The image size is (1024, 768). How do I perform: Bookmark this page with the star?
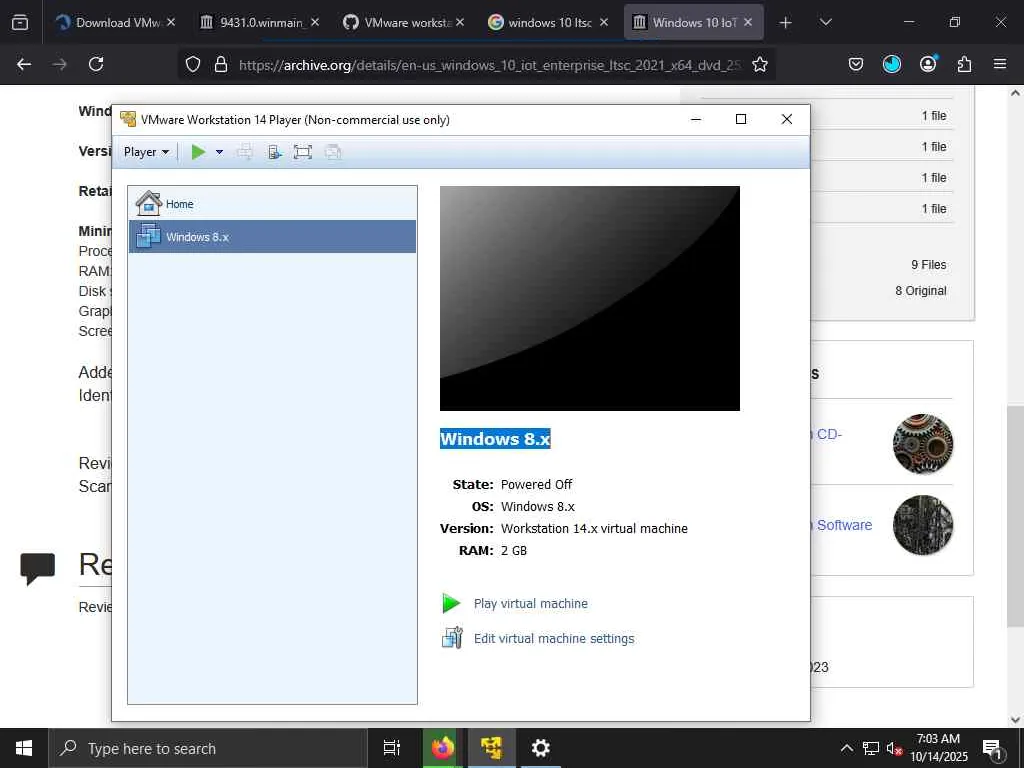pyautogui.click(x=760, y=64)
